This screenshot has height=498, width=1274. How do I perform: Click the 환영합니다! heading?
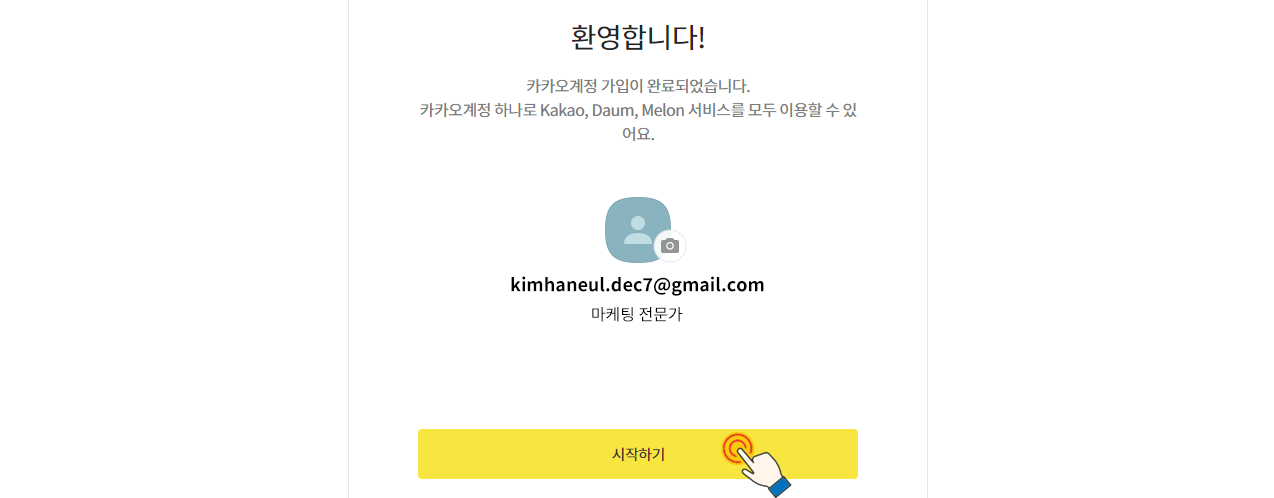click(638, 37)
